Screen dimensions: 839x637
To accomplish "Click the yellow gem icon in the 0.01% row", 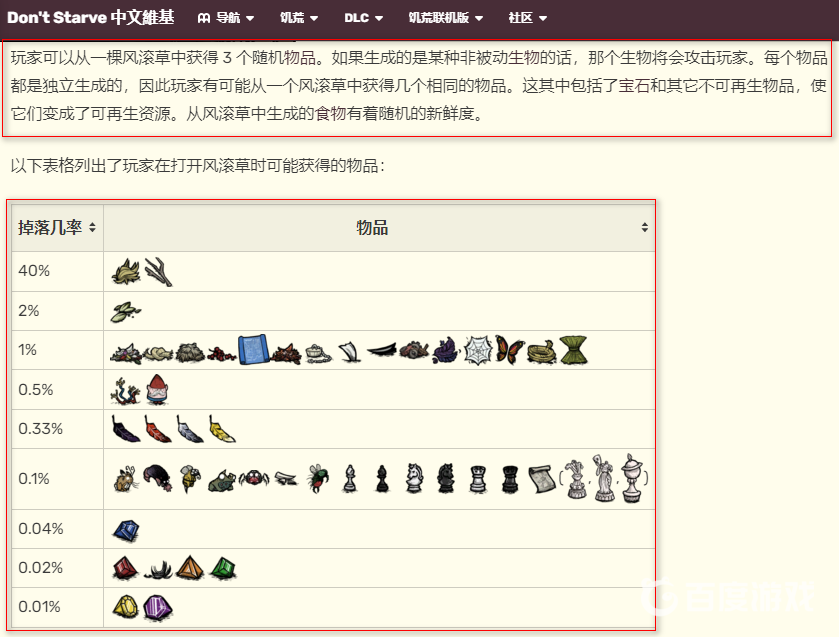I will pyautogui.click(x=126, y=608).
